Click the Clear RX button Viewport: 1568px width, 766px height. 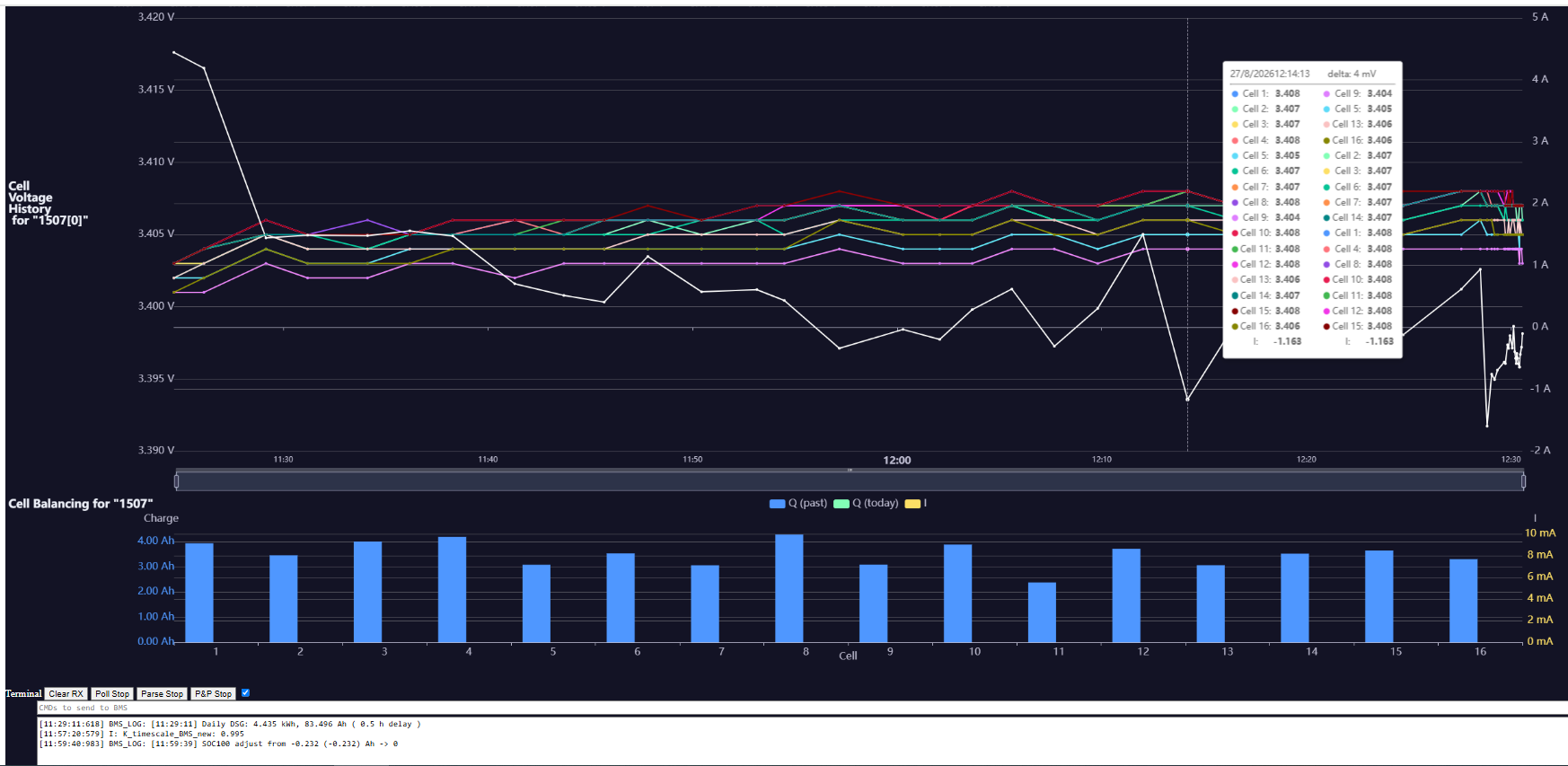pos(66,693)
